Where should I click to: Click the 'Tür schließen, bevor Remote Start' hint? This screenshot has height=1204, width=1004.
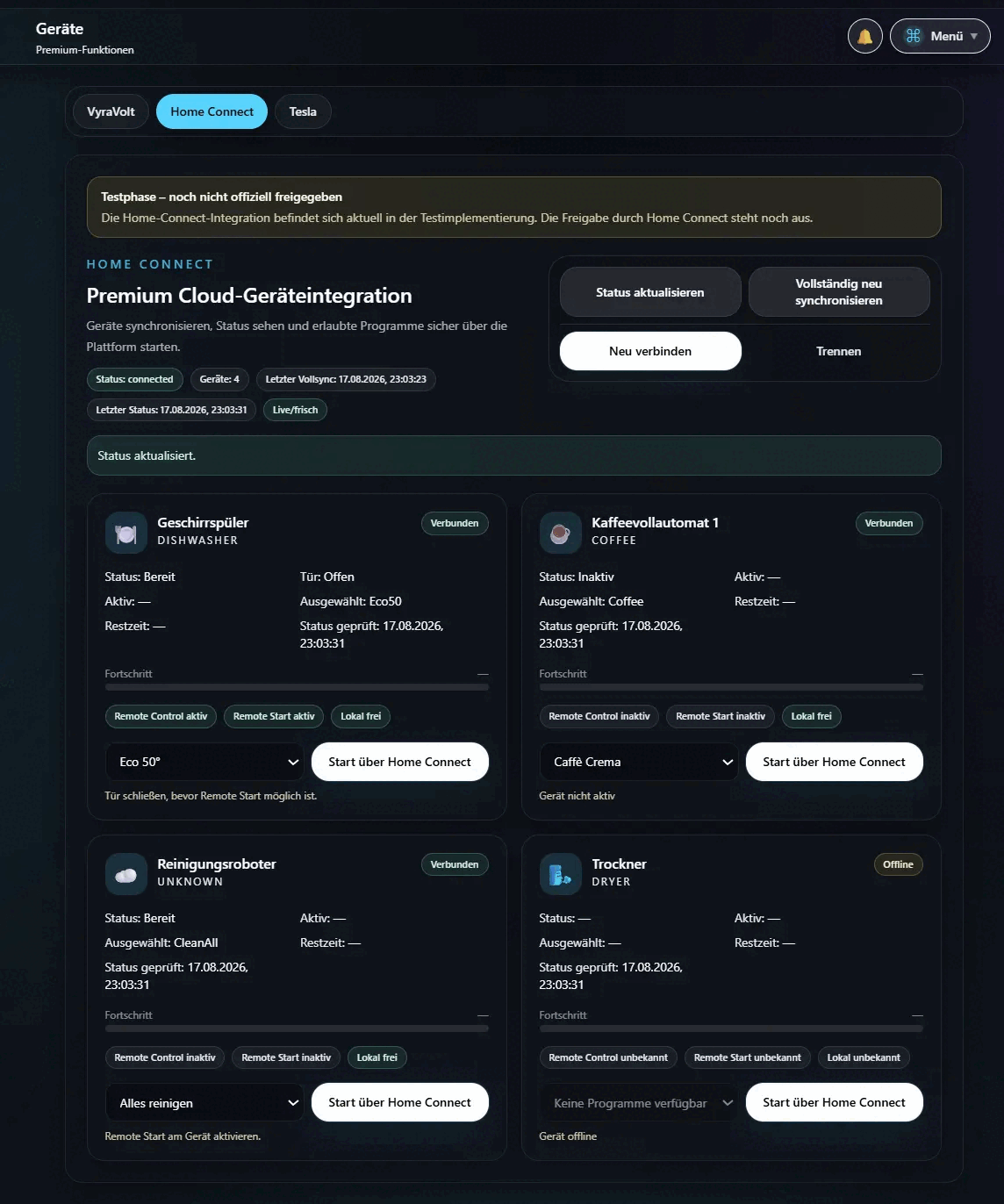(x=211, y=796)
